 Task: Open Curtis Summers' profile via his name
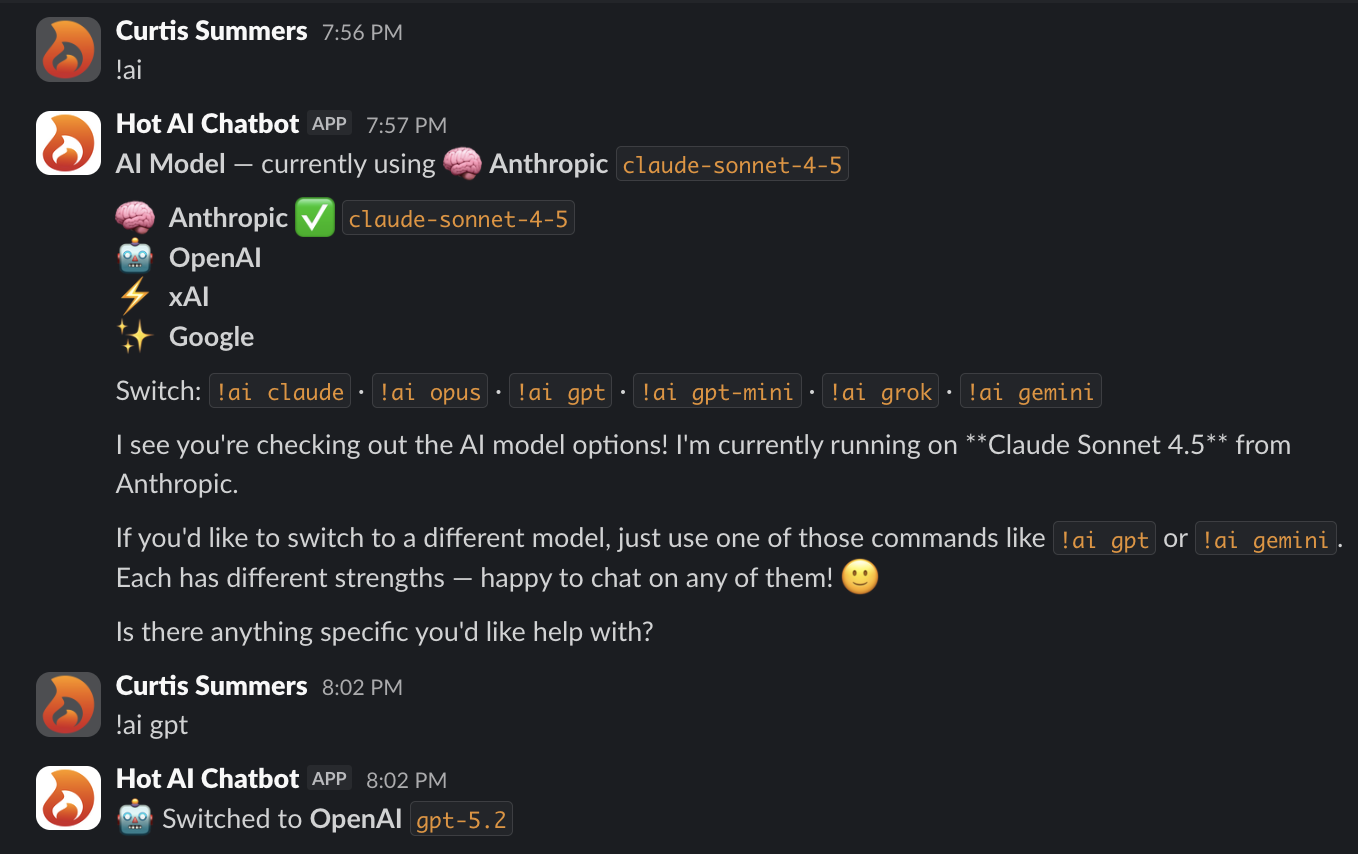pos(211,30)
